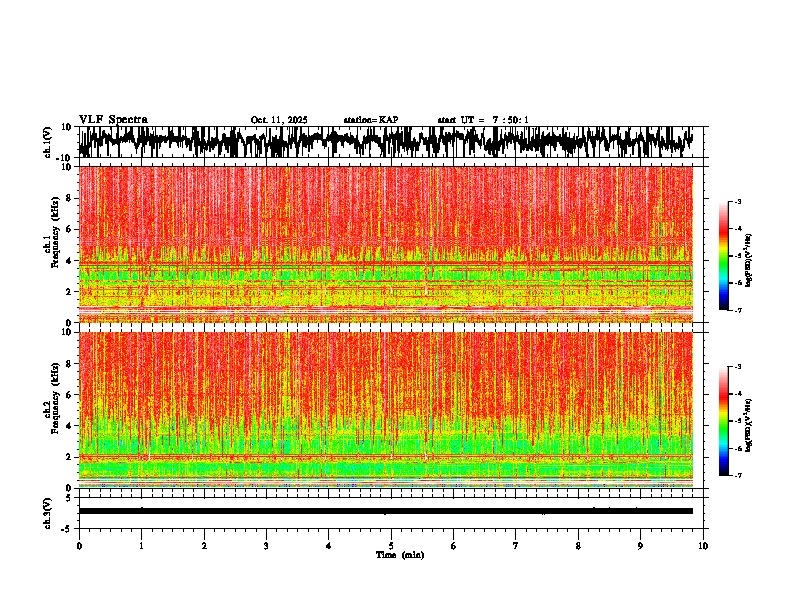Click the date 'Oct. 11, 2025' label
This screenshot has height=612, width=792.
pyautogui.click(x=279, y=120)
